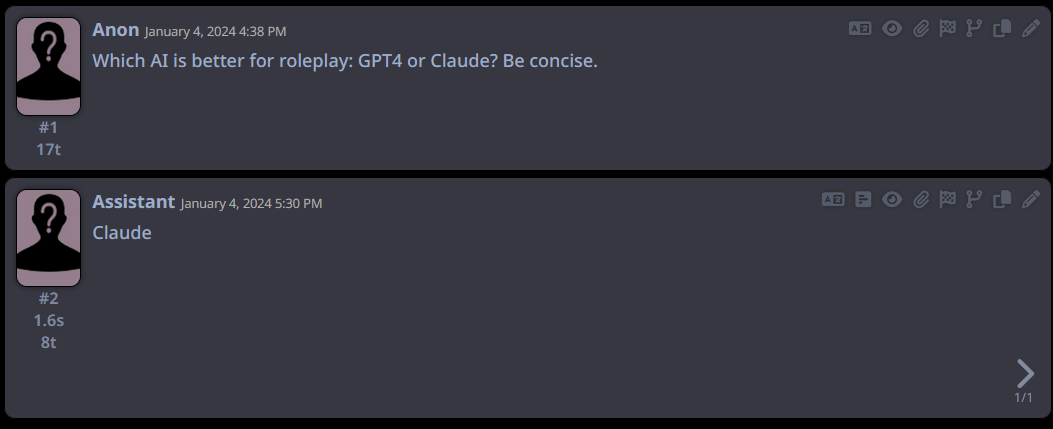Click the checkered flag icon on Assistant's message
The image size is (1053, 429).
[x=948, y=199]
